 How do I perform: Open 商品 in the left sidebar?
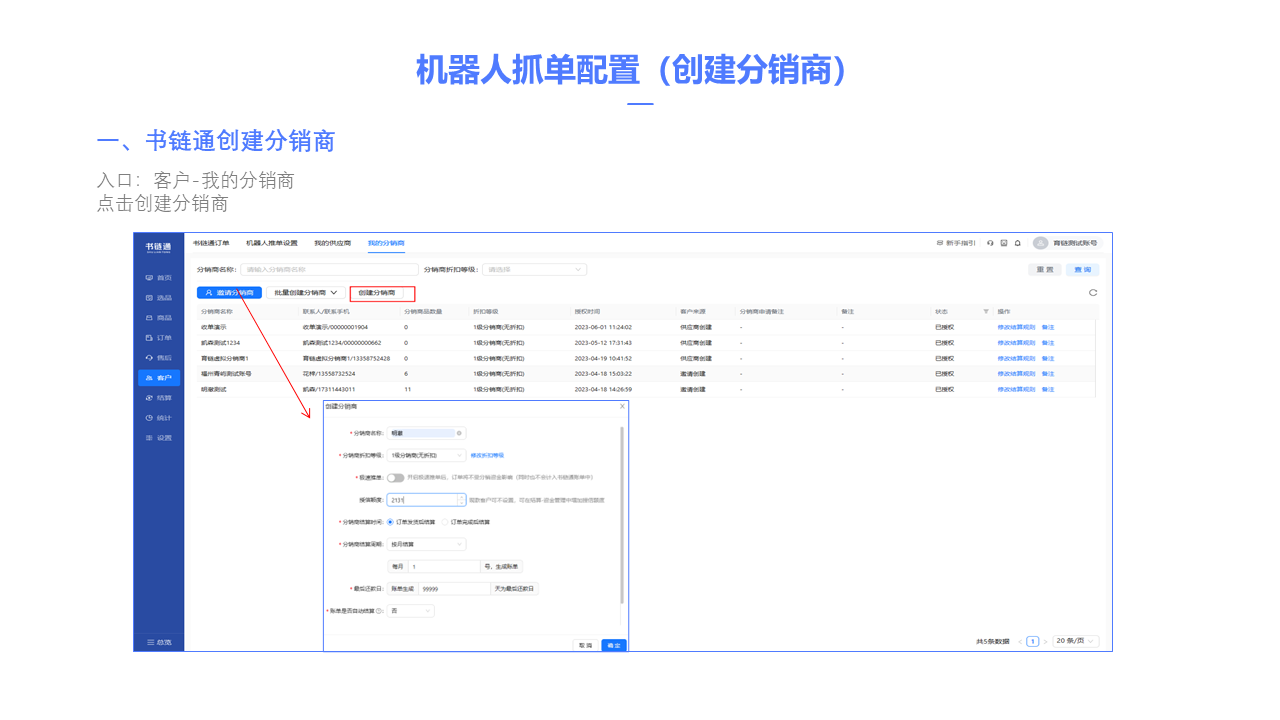click(159, 317)
